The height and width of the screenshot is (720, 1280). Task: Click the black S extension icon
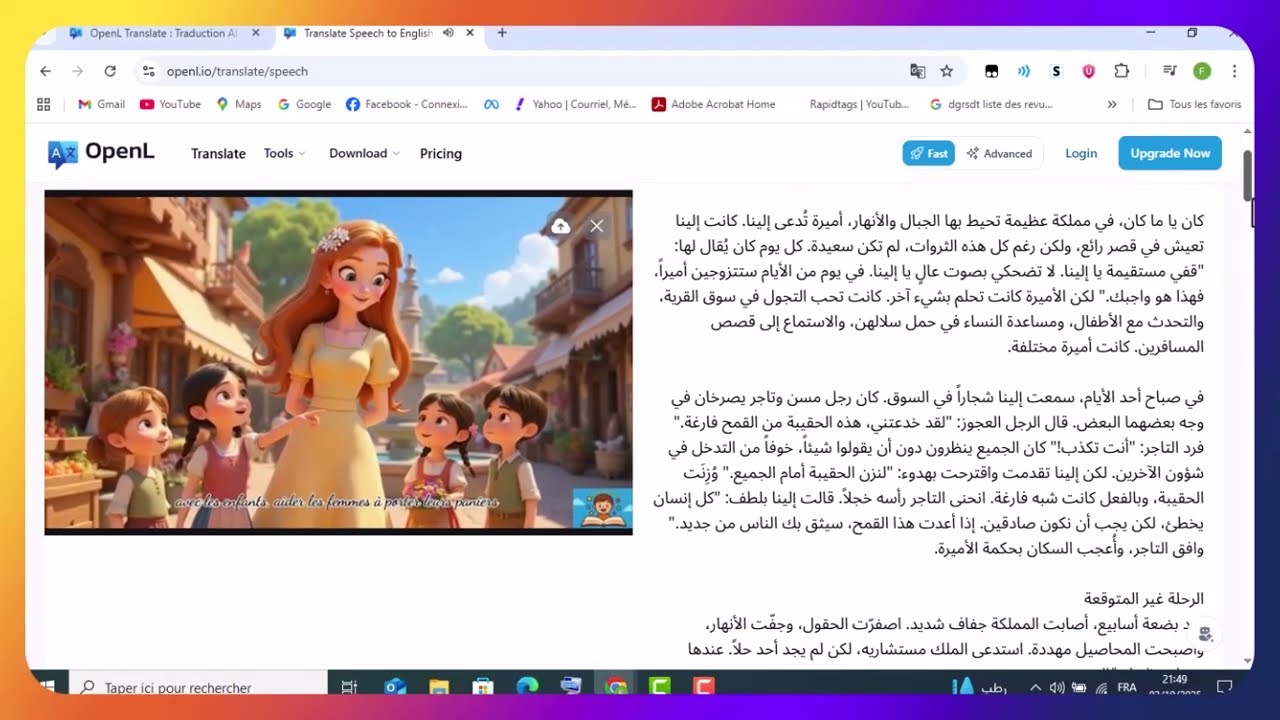pos(1056,71)
